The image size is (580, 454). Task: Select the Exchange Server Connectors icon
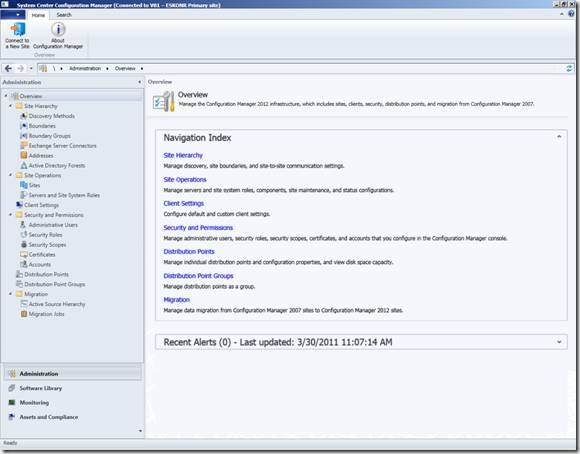tap(24, 145)
